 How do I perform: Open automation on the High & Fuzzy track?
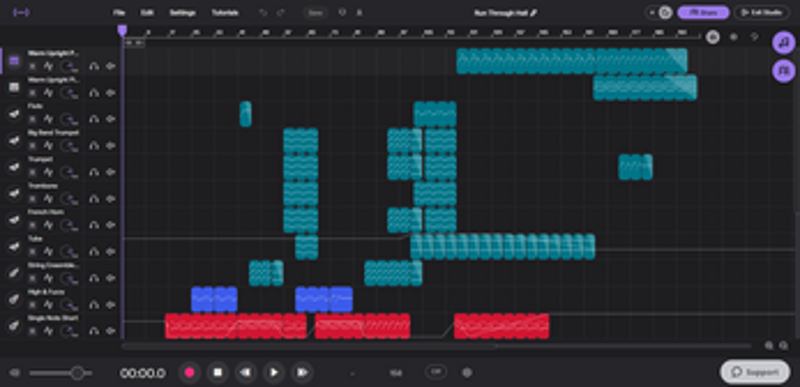(x=48, y=304)
